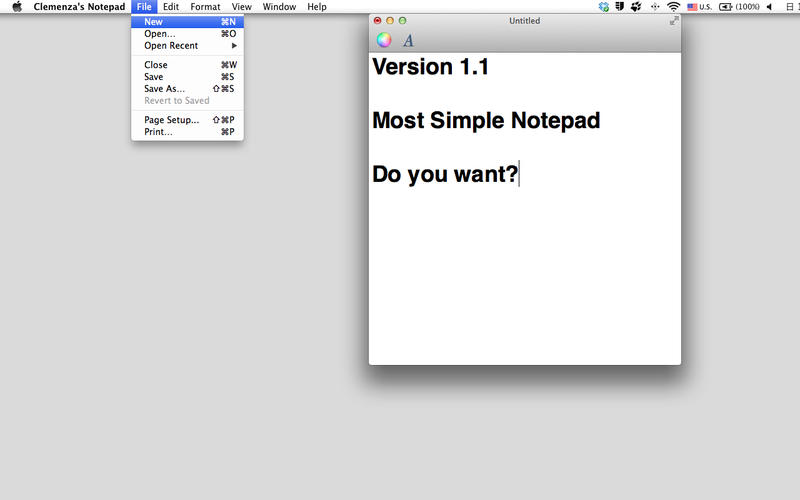Click the striped shield menu bar icon
Screen dimensions: 800x500
pos(620,7)
